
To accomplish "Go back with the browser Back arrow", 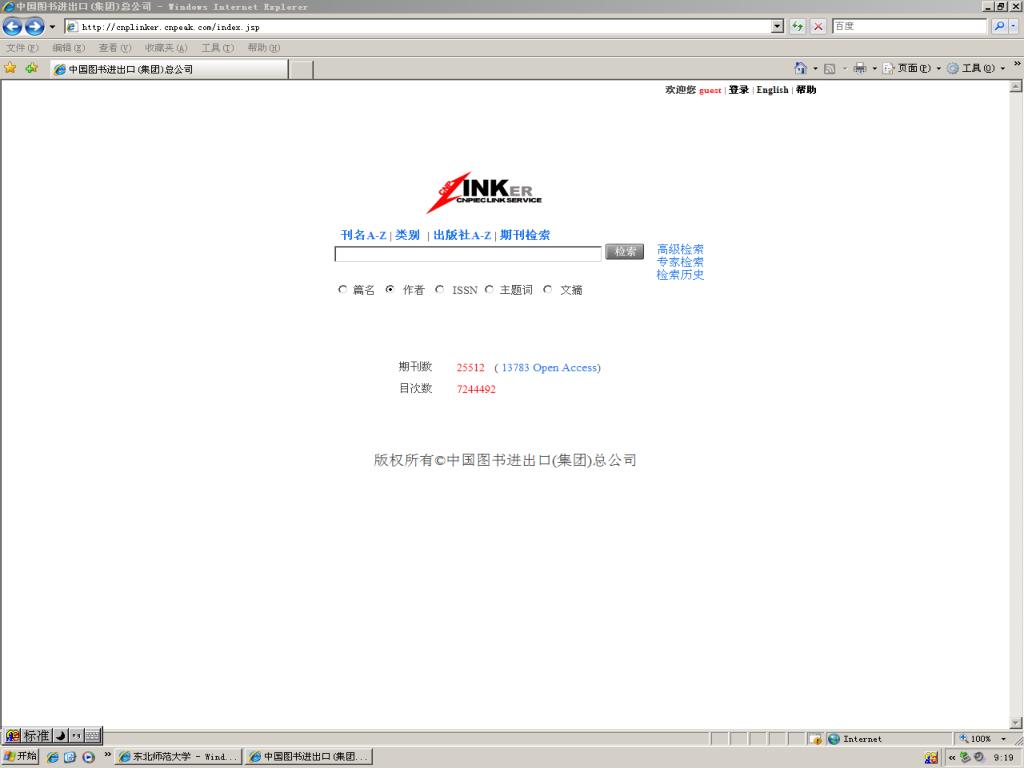I will click(x=12, y=27).
